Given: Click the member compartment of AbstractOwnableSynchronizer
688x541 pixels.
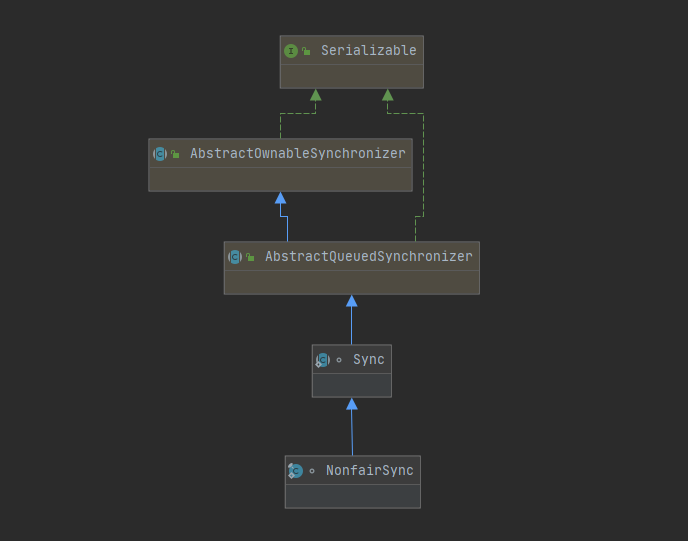Looking at the screenshot, I should (280, 179).
